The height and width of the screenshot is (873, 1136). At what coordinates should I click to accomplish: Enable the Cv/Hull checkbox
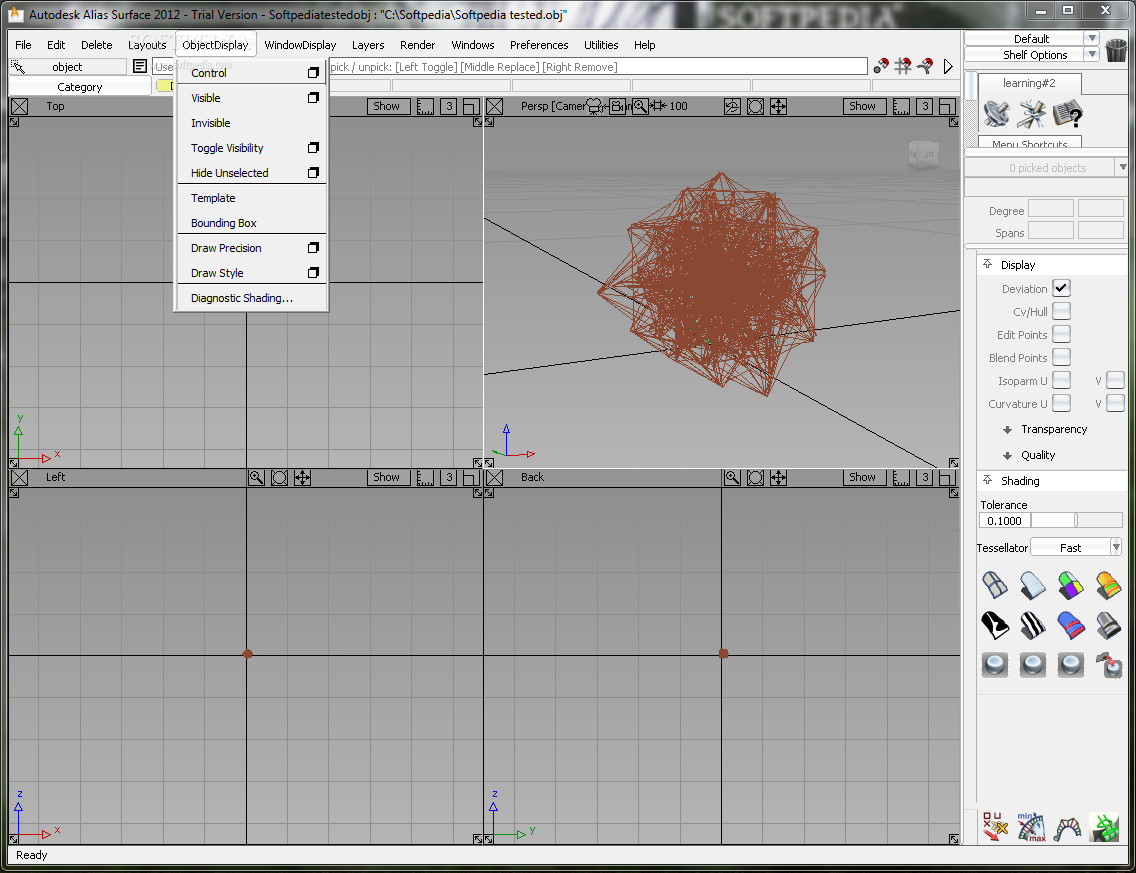[x=1061, y=312]
